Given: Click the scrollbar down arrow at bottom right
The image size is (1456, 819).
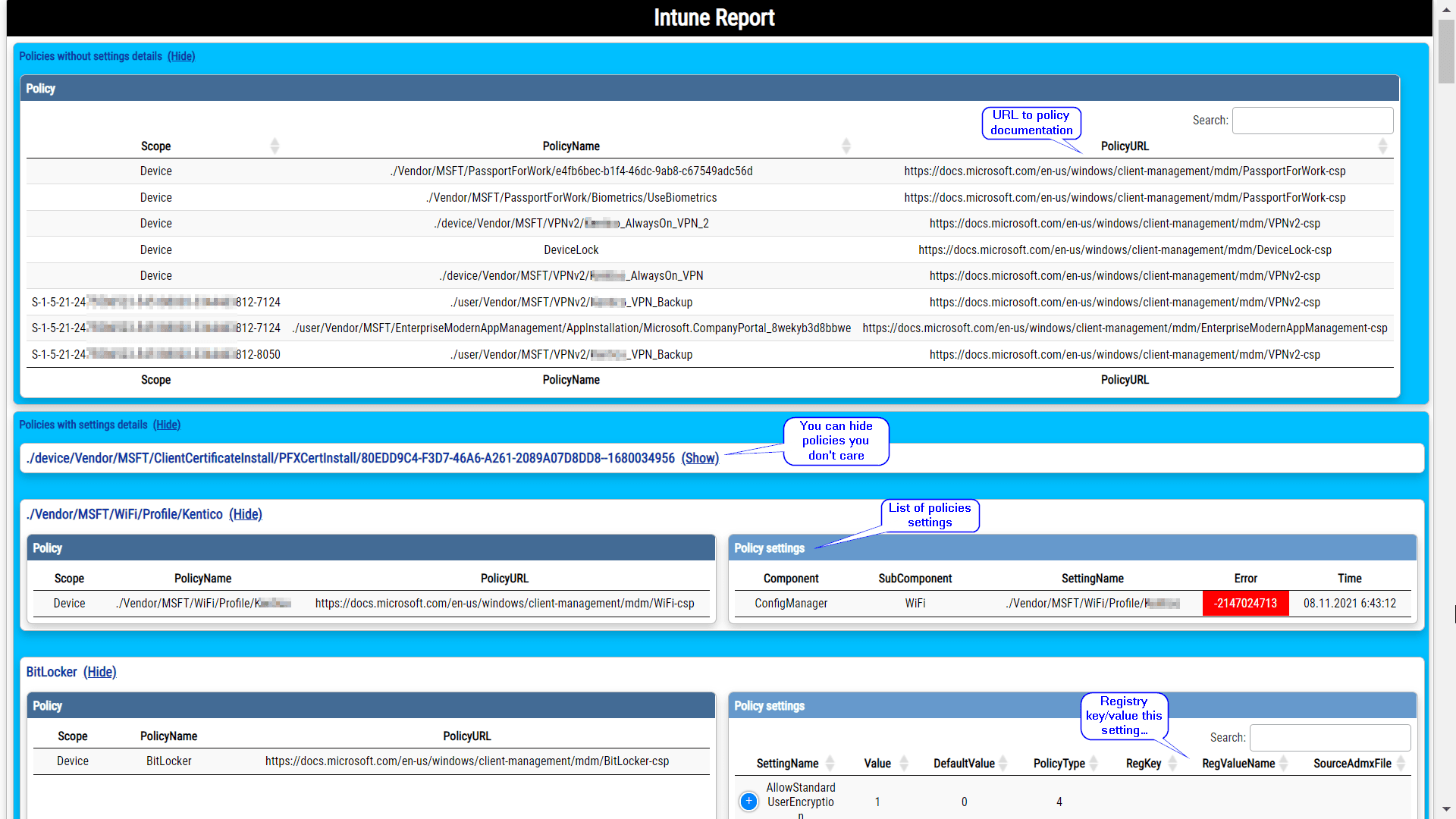Looking at the screenshot, I should pos(1445,807).
